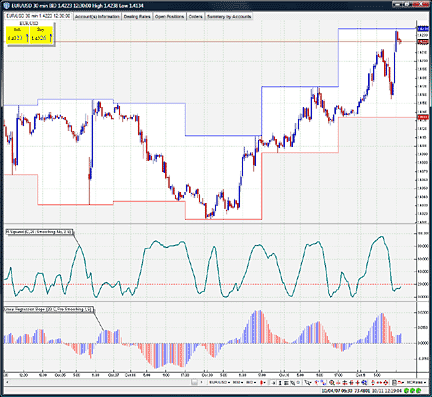Click the magnifier zoom icon in the toolbar
Screen dimensions: 432x397
point(332,383)
